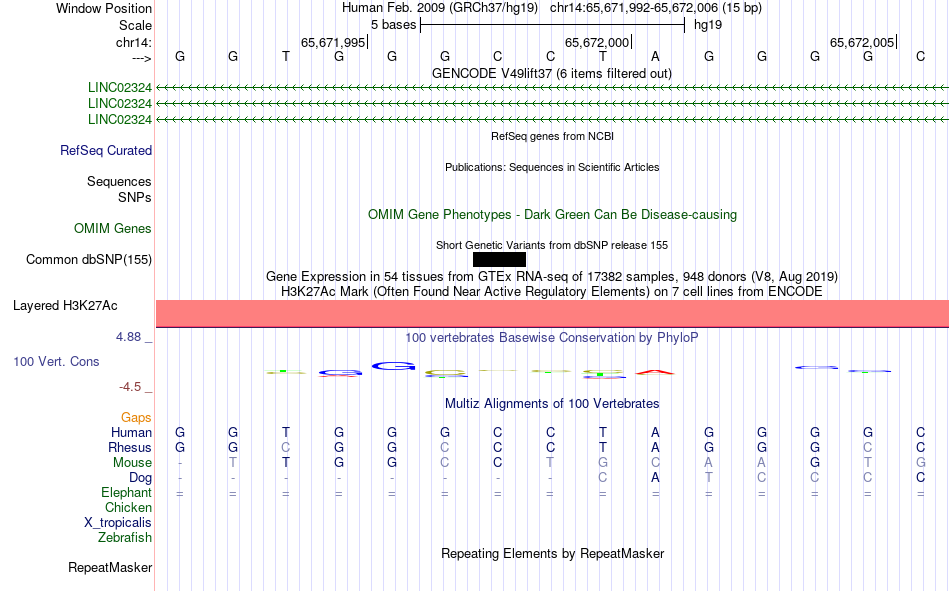Click the Layered H3K27Ac track label
Viewport: 950px width, 591px height.
[x=65, y=306]
